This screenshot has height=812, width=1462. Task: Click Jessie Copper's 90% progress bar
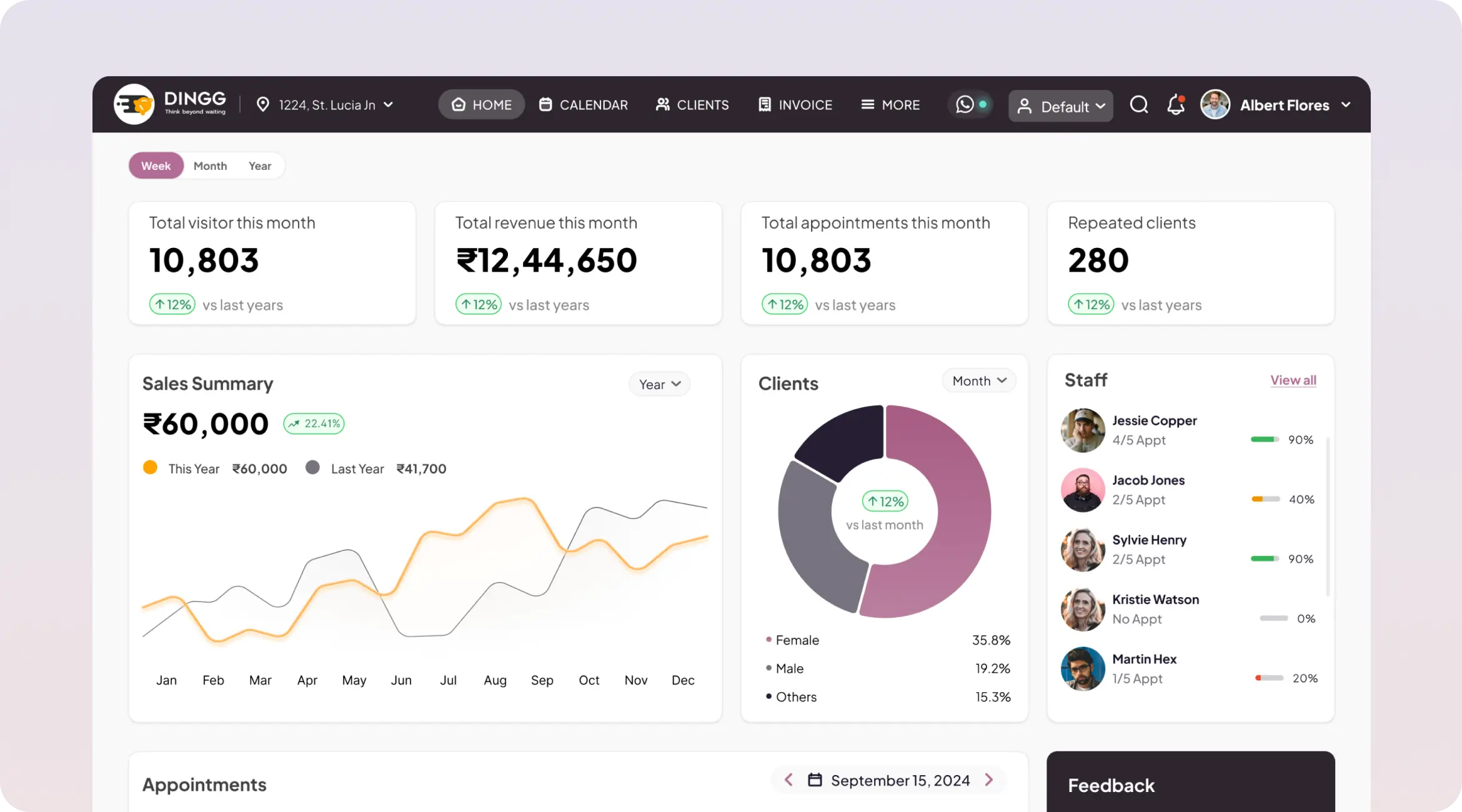1265,439
